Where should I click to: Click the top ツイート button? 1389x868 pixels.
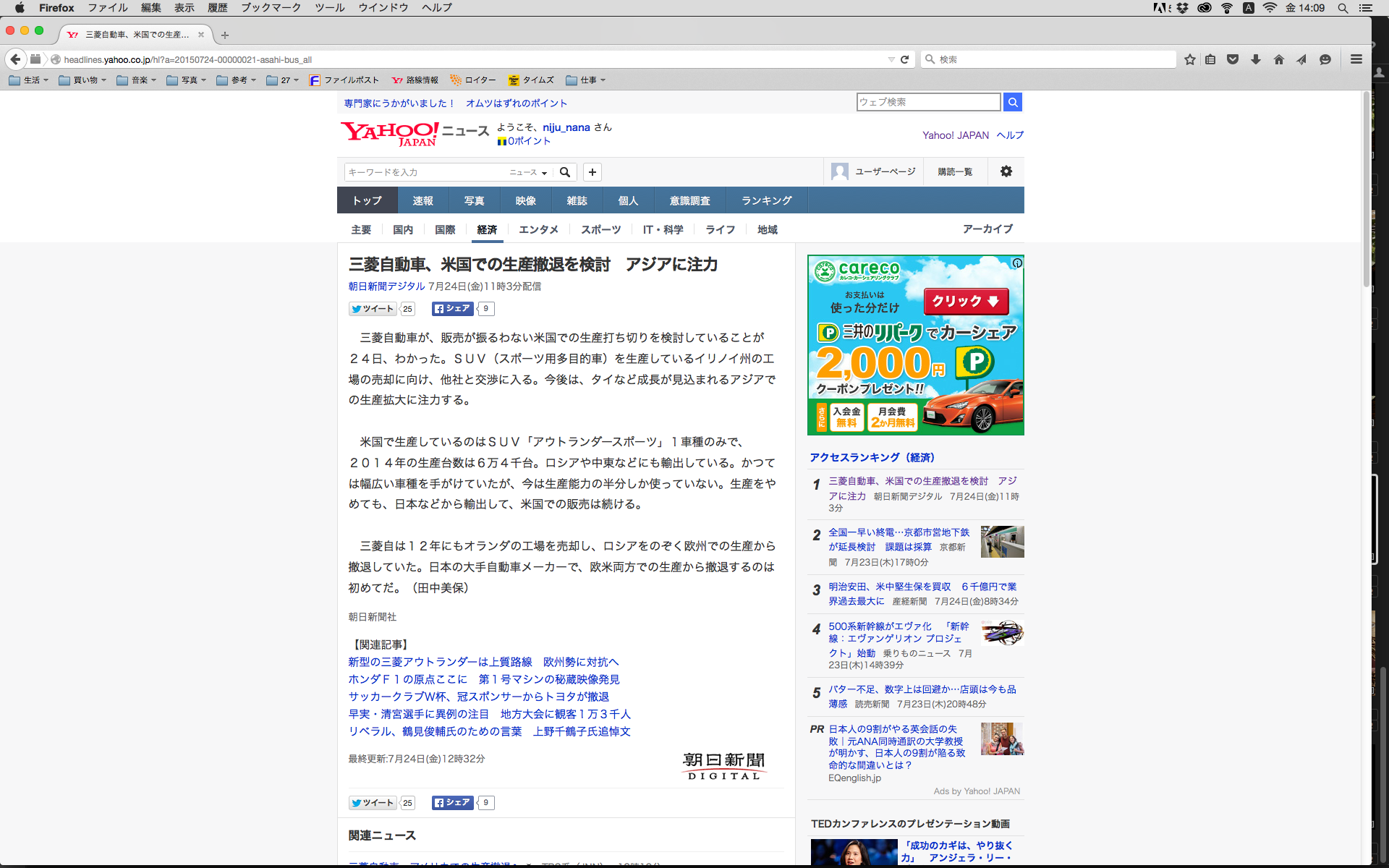pyautogui.click(x=373, y=309)
